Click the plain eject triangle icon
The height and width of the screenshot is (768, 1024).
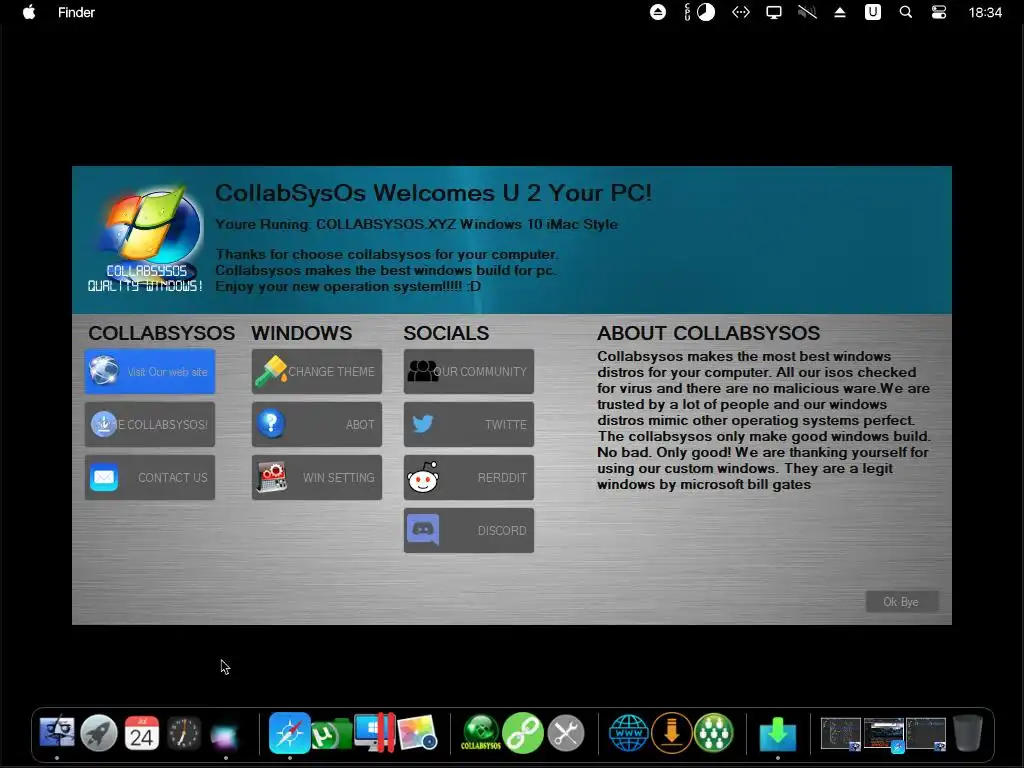click(840, 12)
